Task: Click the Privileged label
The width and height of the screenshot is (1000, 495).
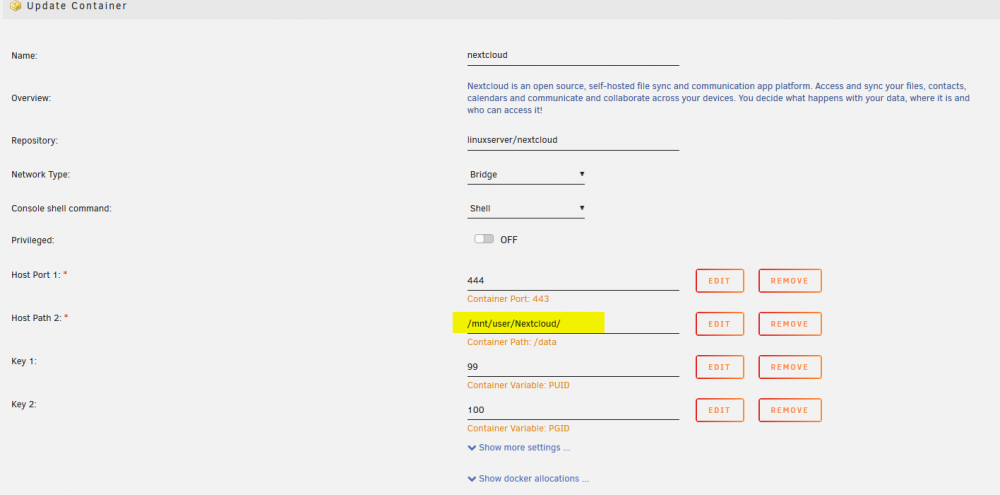Action: pyautogui.click(x=33, y=240)
